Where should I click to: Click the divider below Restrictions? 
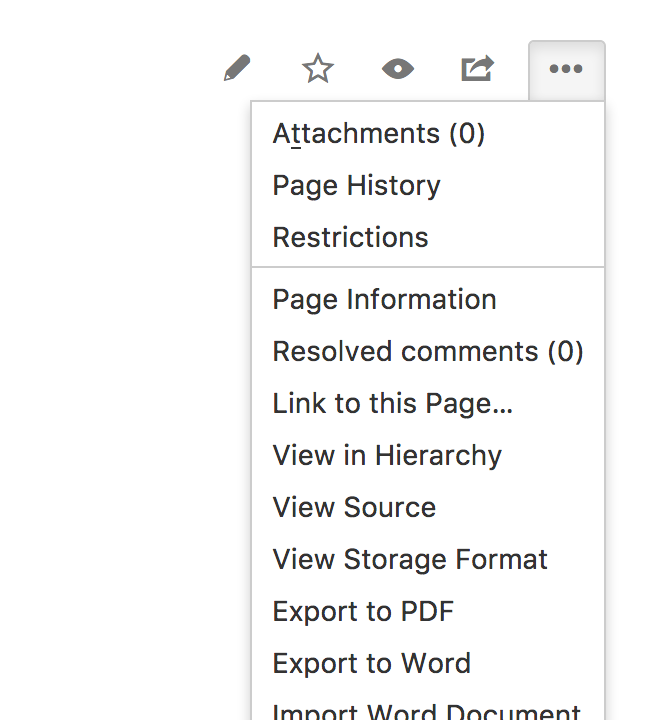click(428, 266)
